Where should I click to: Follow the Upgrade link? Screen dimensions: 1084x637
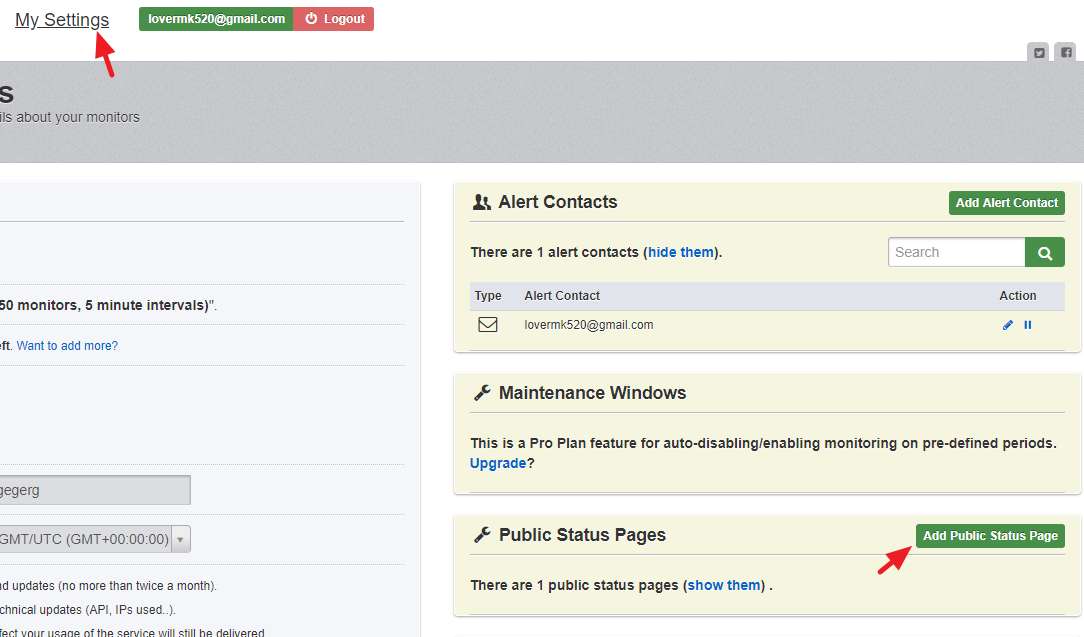pyautogui.click(x=497, y=463)
